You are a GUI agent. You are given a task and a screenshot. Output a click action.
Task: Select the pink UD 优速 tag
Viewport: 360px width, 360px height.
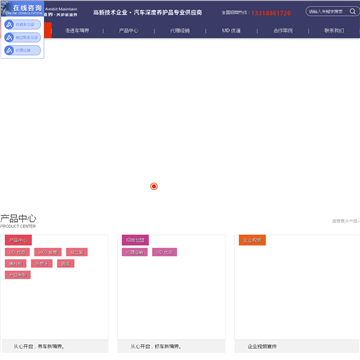pyautogui.click(x=165, y=252)
